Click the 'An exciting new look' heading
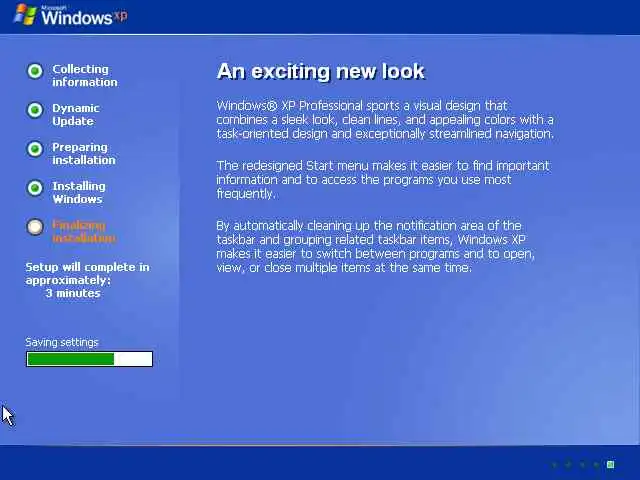The height and width of the screenshot is (480, 640). (x=321, y=71)
